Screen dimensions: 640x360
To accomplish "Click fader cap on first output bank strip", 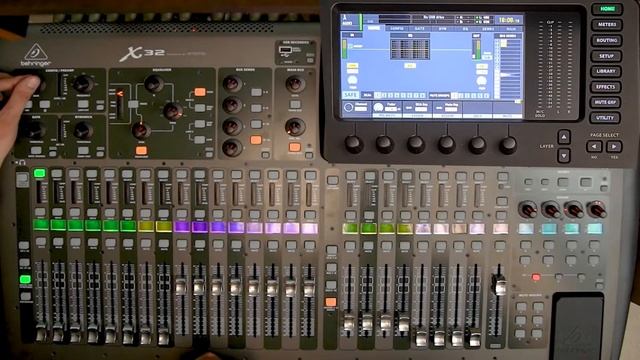I will [349, 322].
